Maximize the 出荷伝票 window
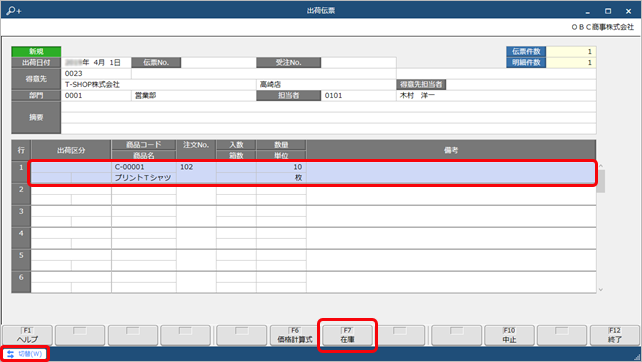Screen dimensions: 642x362 [x=608, y=11]
